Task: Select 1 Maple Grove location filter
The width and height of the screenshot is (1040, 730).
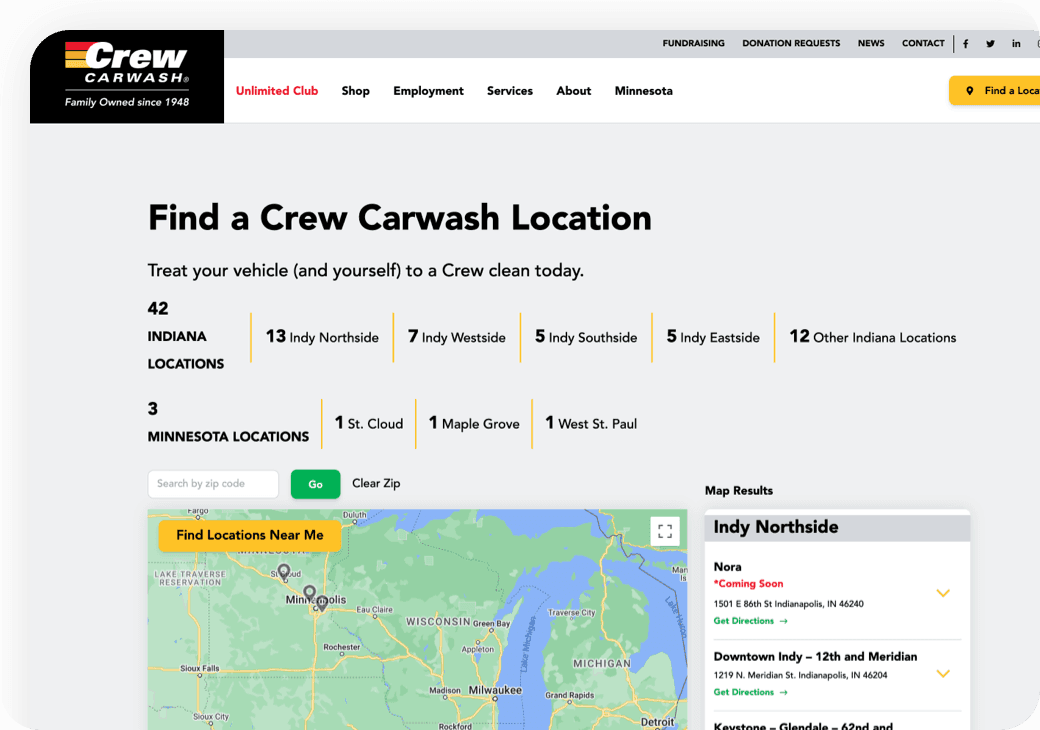Action: click(474, 423)
